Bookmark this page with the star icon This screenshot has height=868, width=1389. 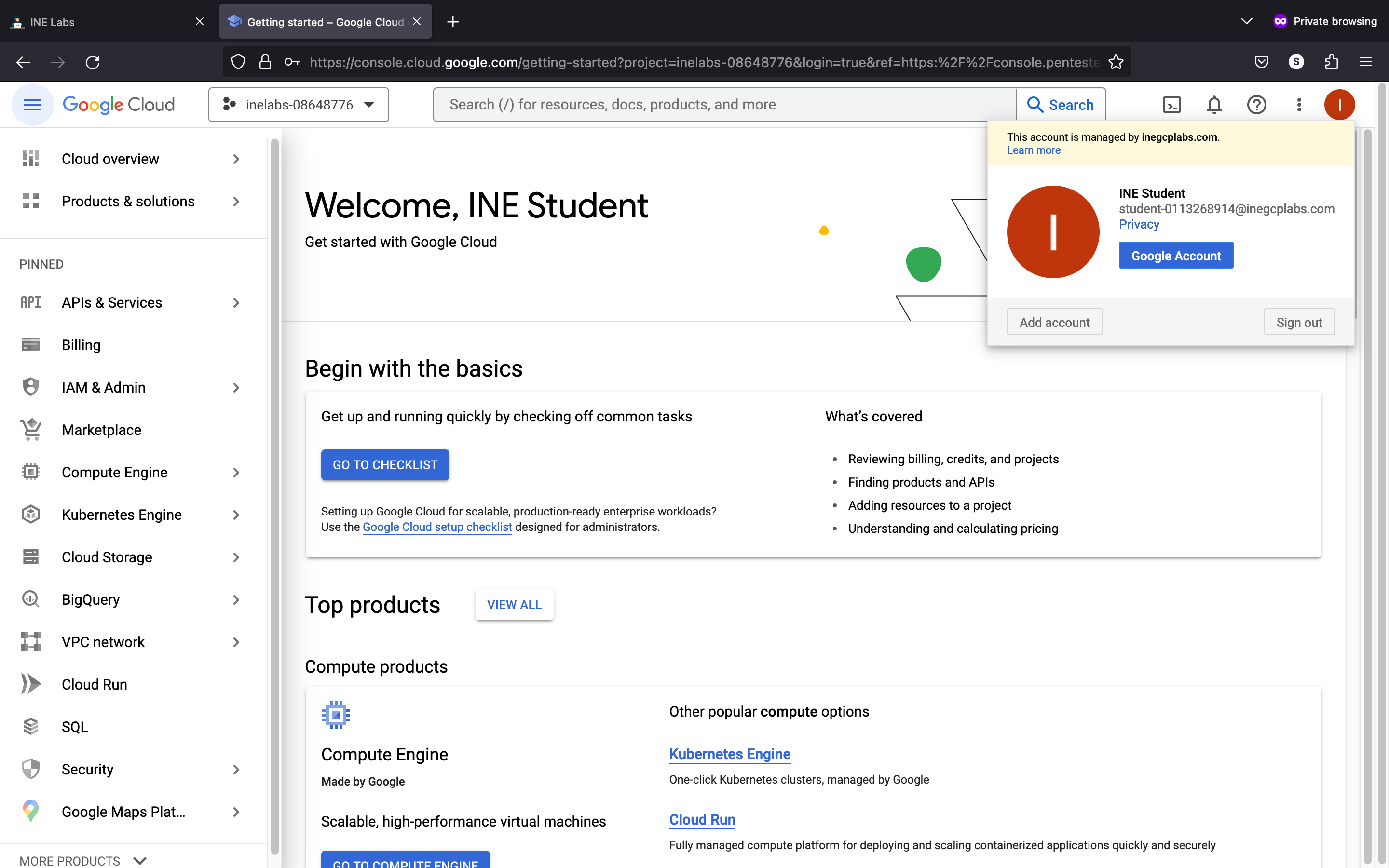1116,62
